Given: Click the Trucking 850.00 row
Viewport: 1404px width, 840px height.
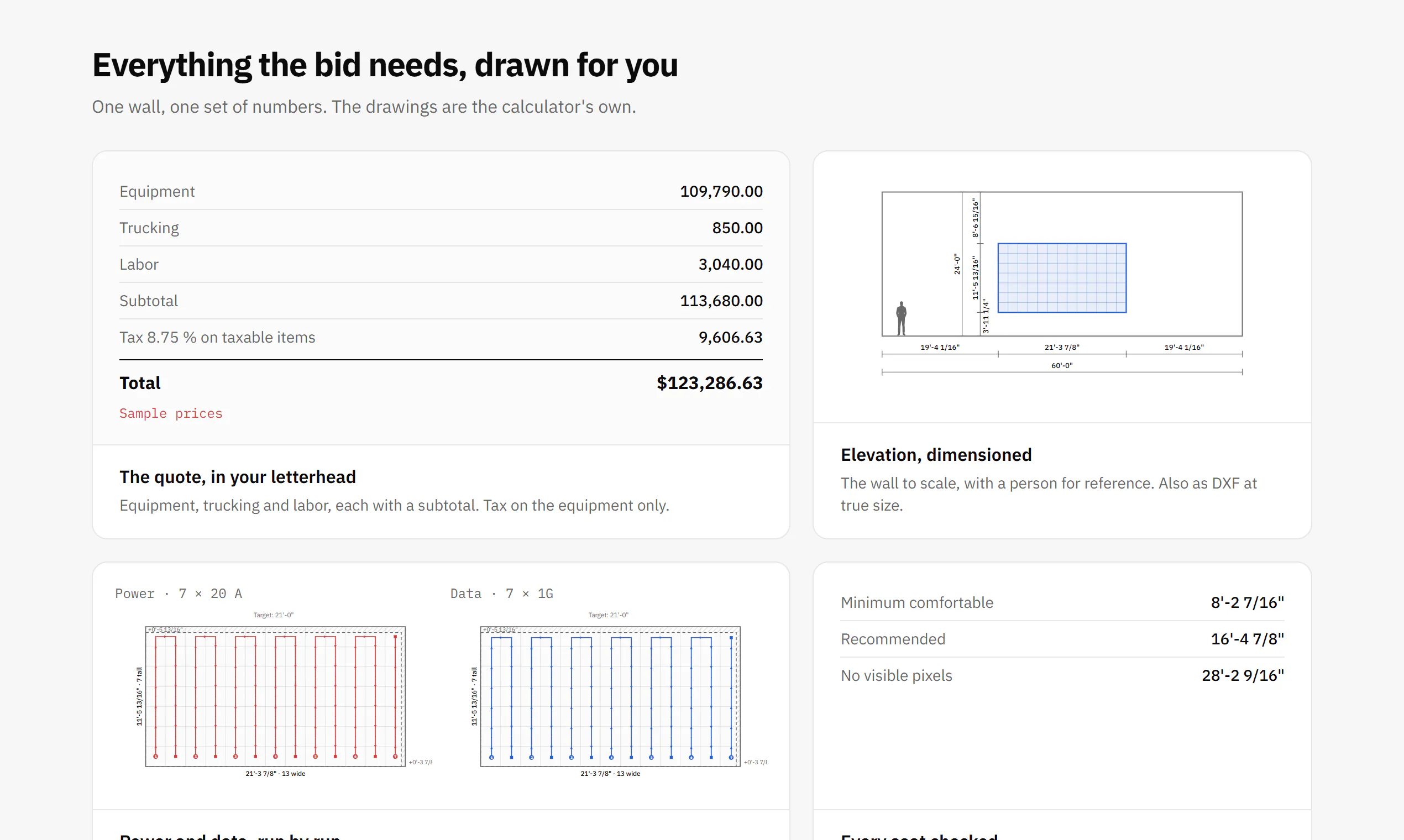Looking at the screenshot, I should (441, 228).
